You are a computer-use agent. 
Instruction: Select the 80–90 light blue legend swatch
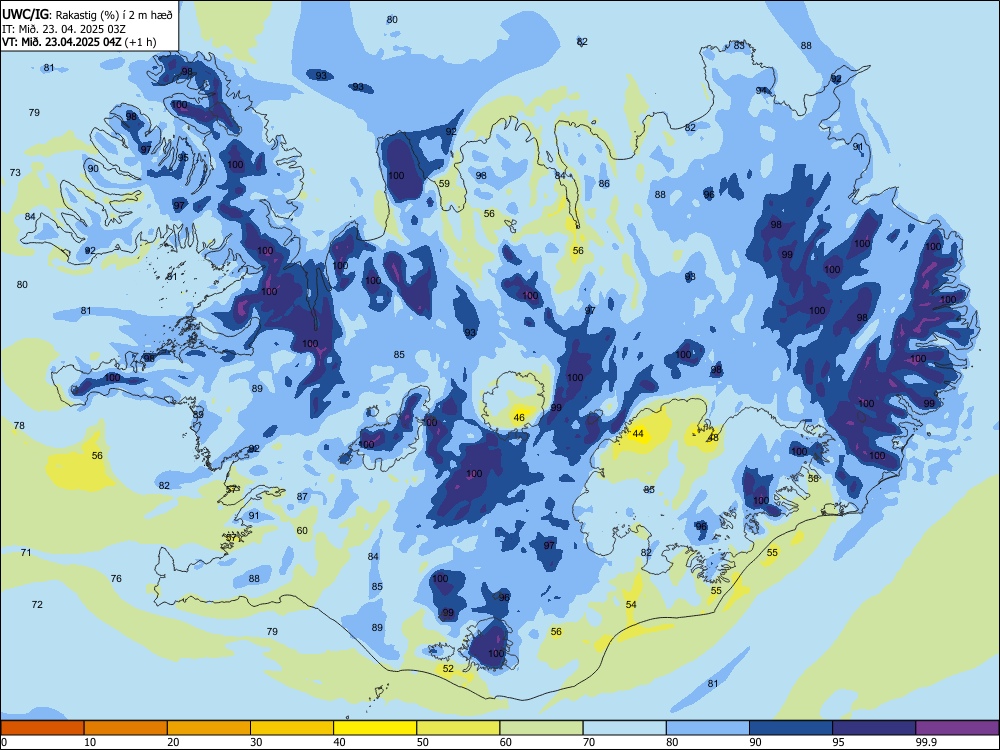(708, 728)
